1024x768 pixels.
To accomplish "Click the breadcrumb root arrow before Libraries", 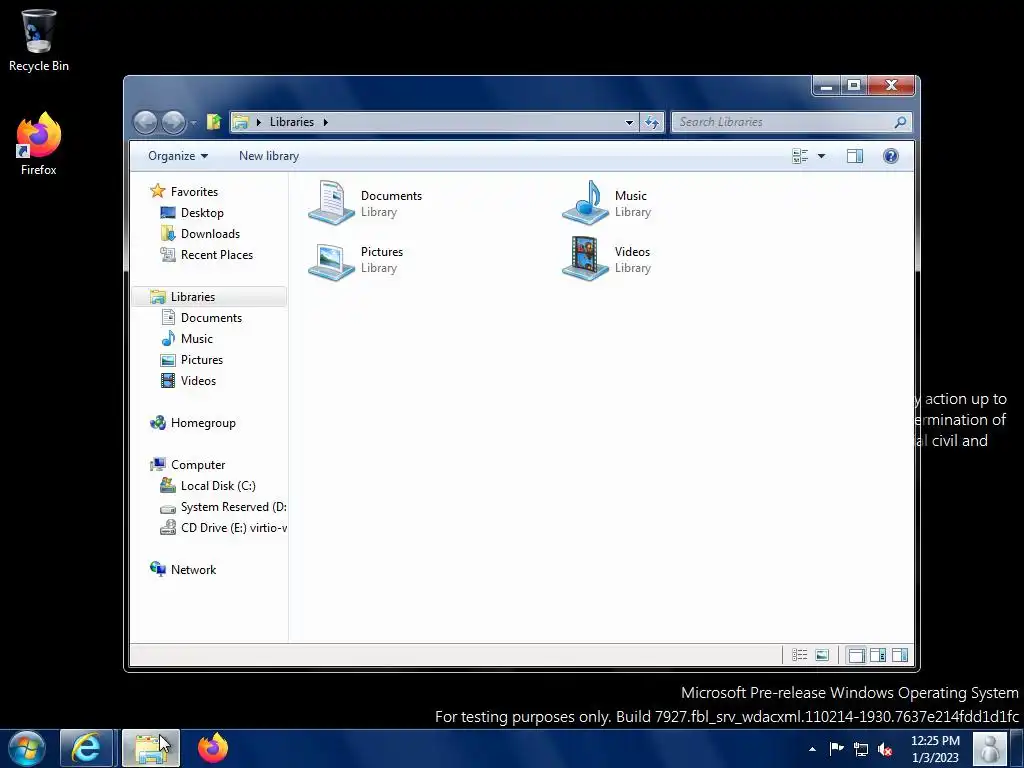I will pyautogui.click(x=259, y=122).
